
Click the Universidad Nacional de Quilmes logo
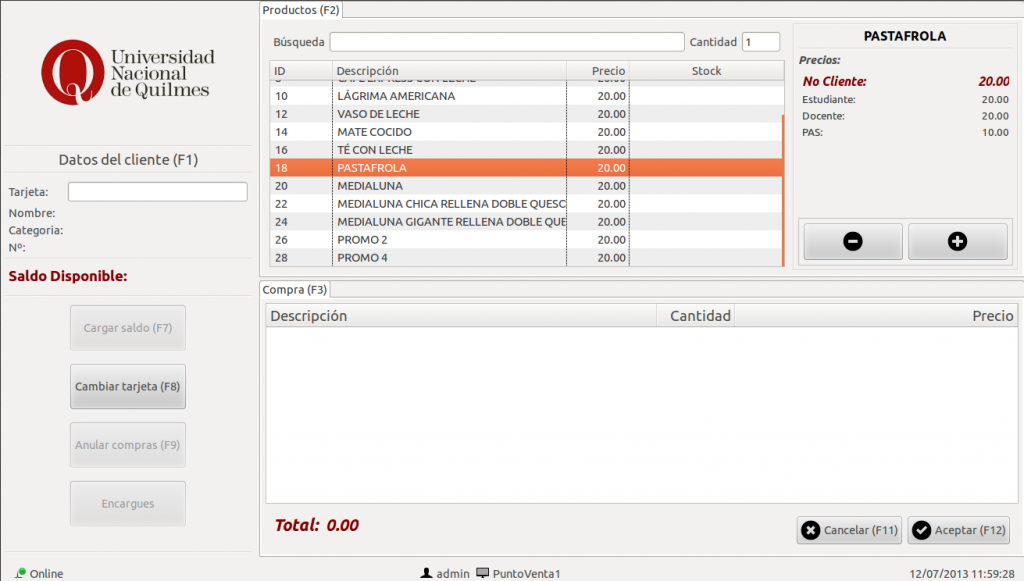click(128, 72)
